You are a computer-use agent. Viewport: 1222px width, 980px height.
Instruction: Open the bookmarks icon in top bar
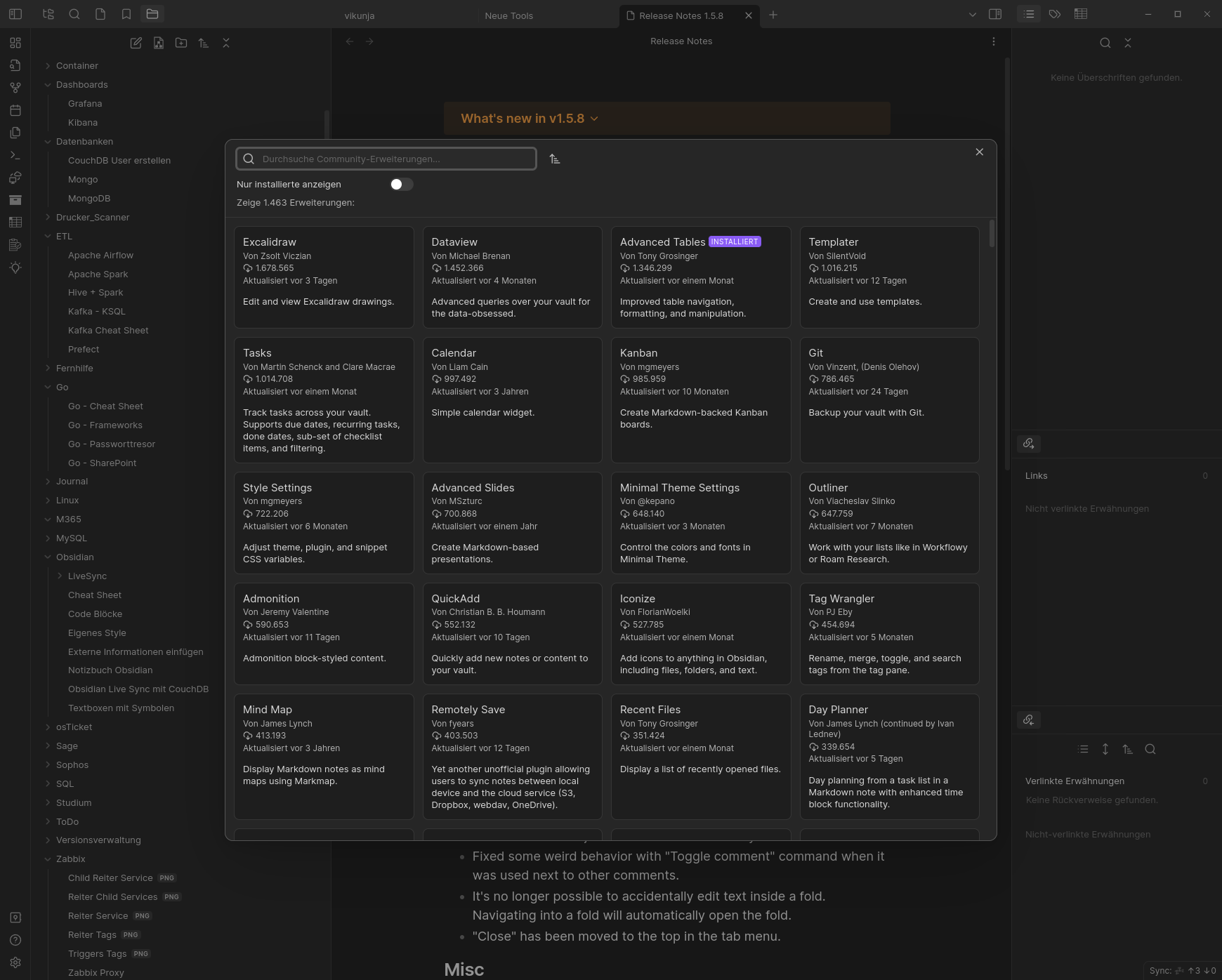pyautogui.click(x=126, y=14)
